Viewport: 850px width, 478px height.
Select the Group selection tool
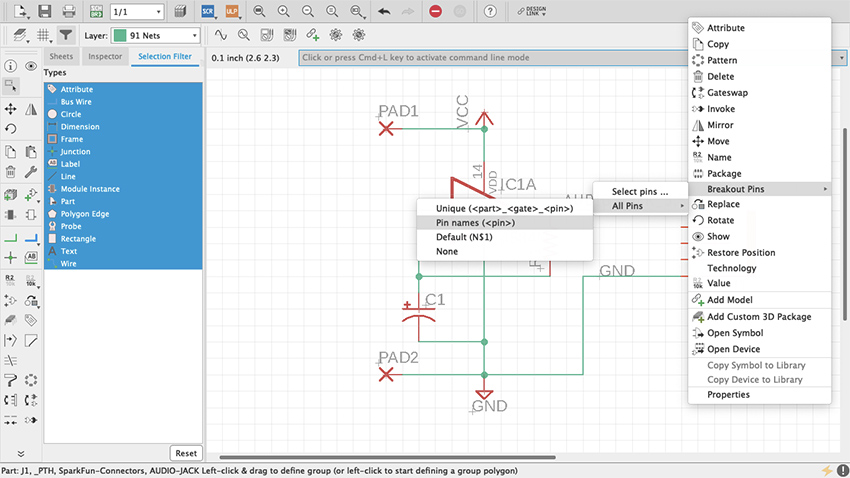tap(10, 86)
